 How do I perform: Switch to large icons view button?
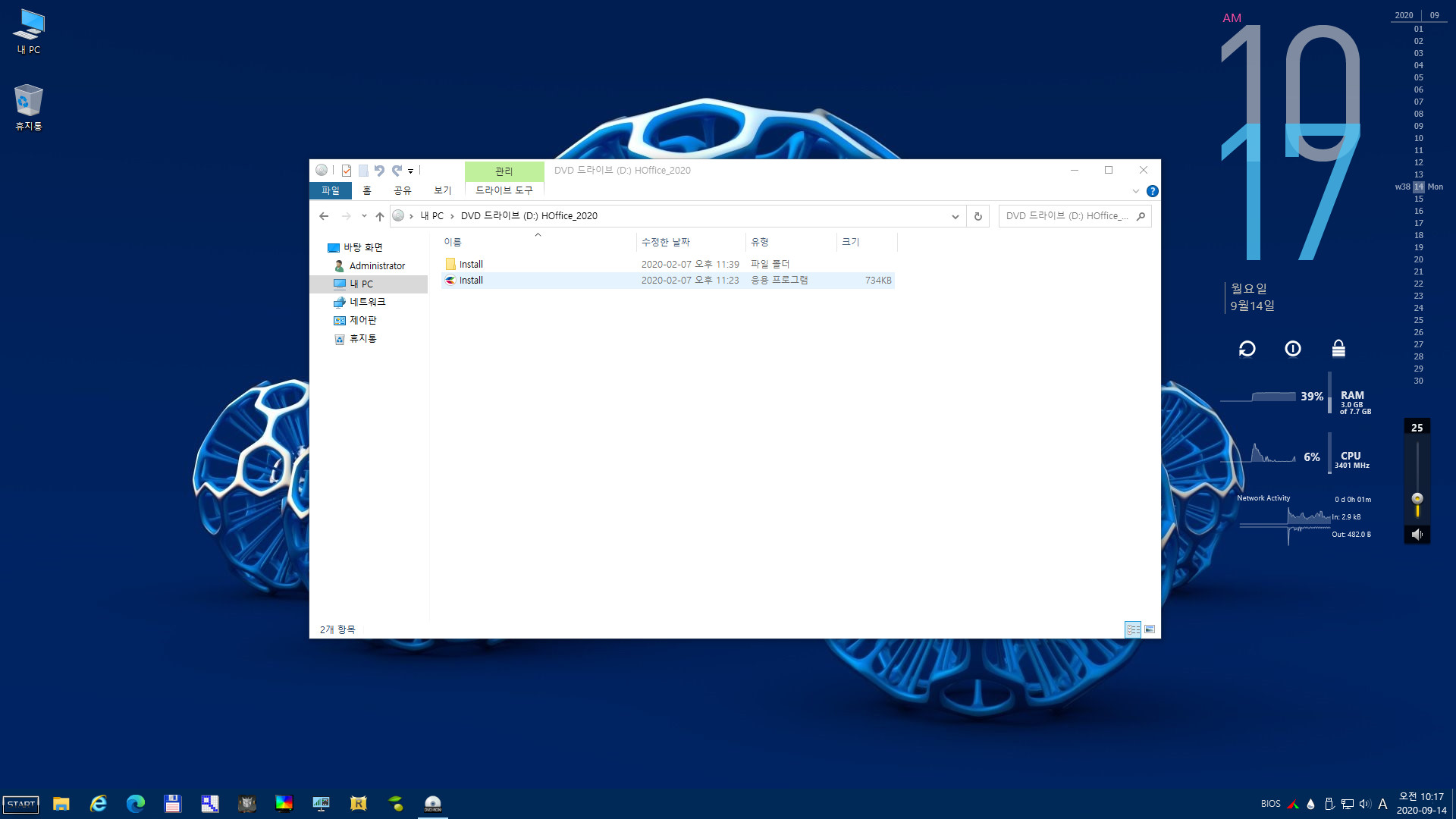click(x=1150, y=629)
